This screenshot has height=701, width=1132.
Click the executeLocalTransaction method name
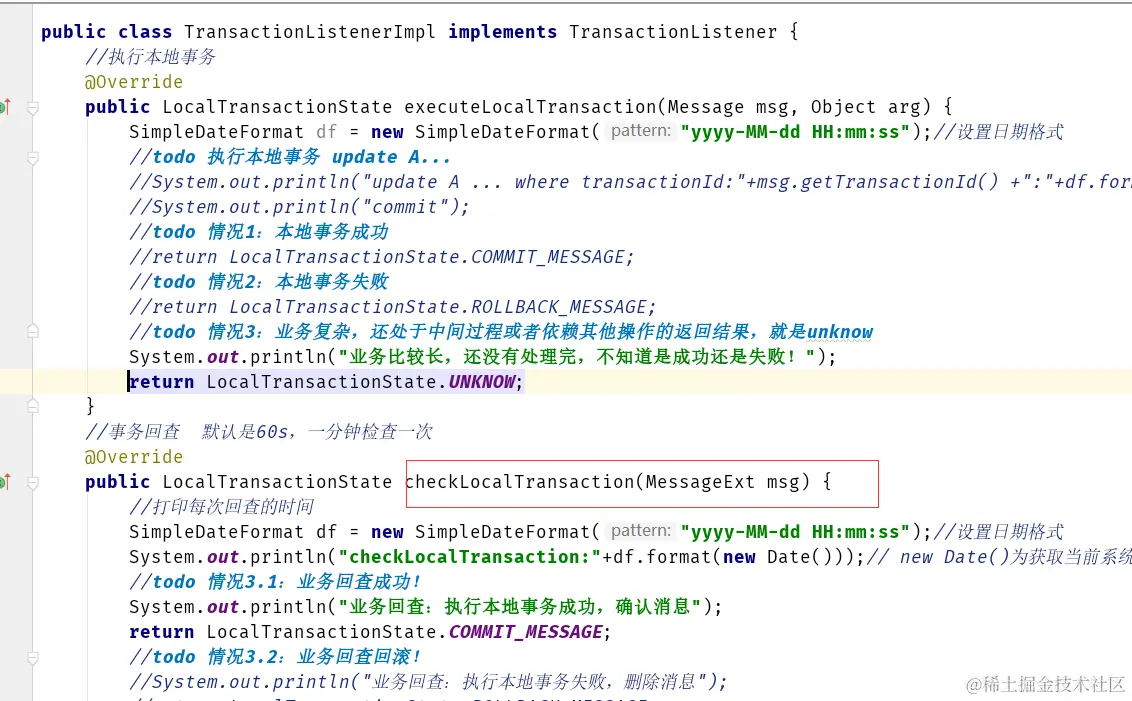[530, 107]
